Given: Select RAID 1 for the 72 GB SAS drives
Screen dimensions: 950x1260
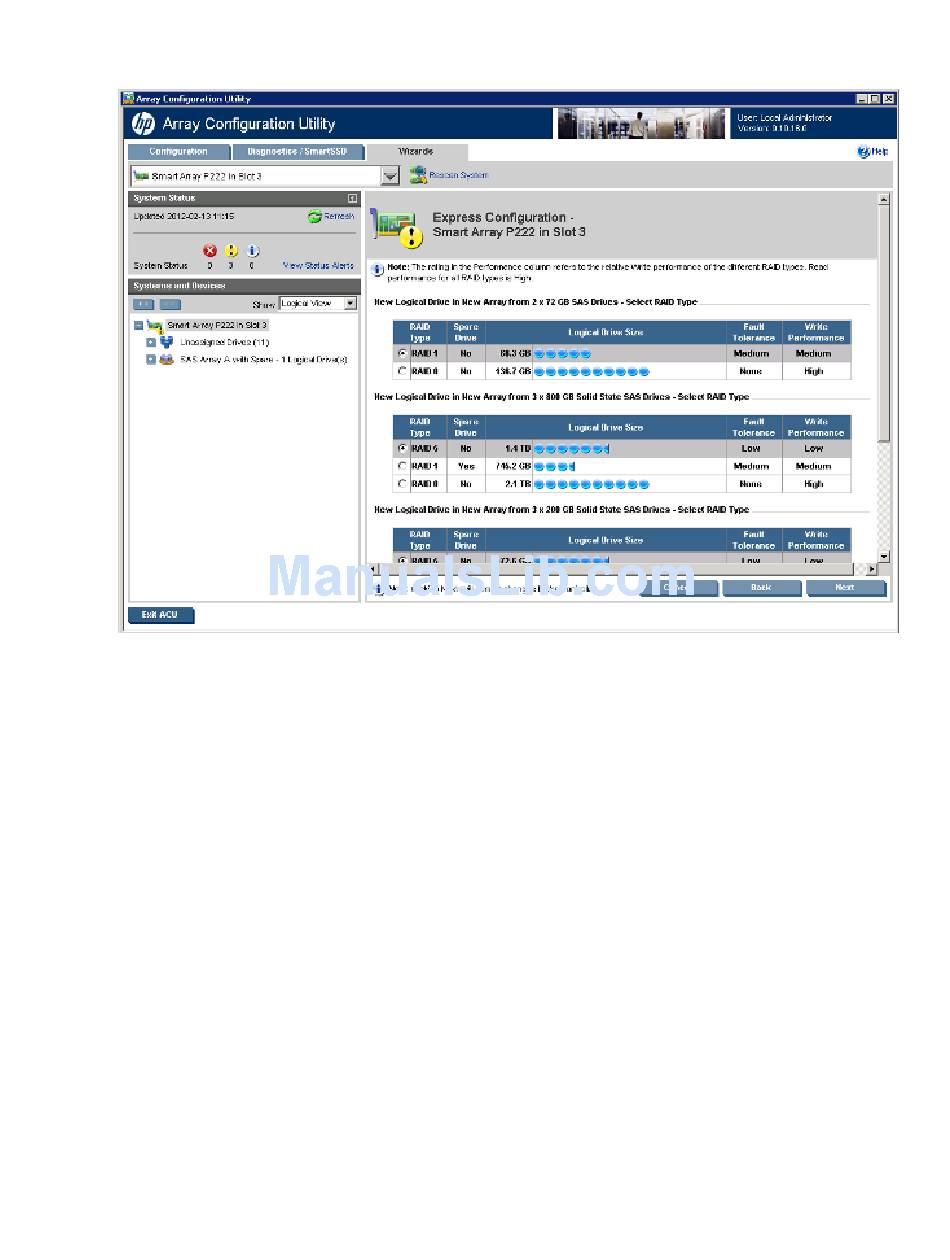Looking at the screenshot, I should click(x=403, y=354).
